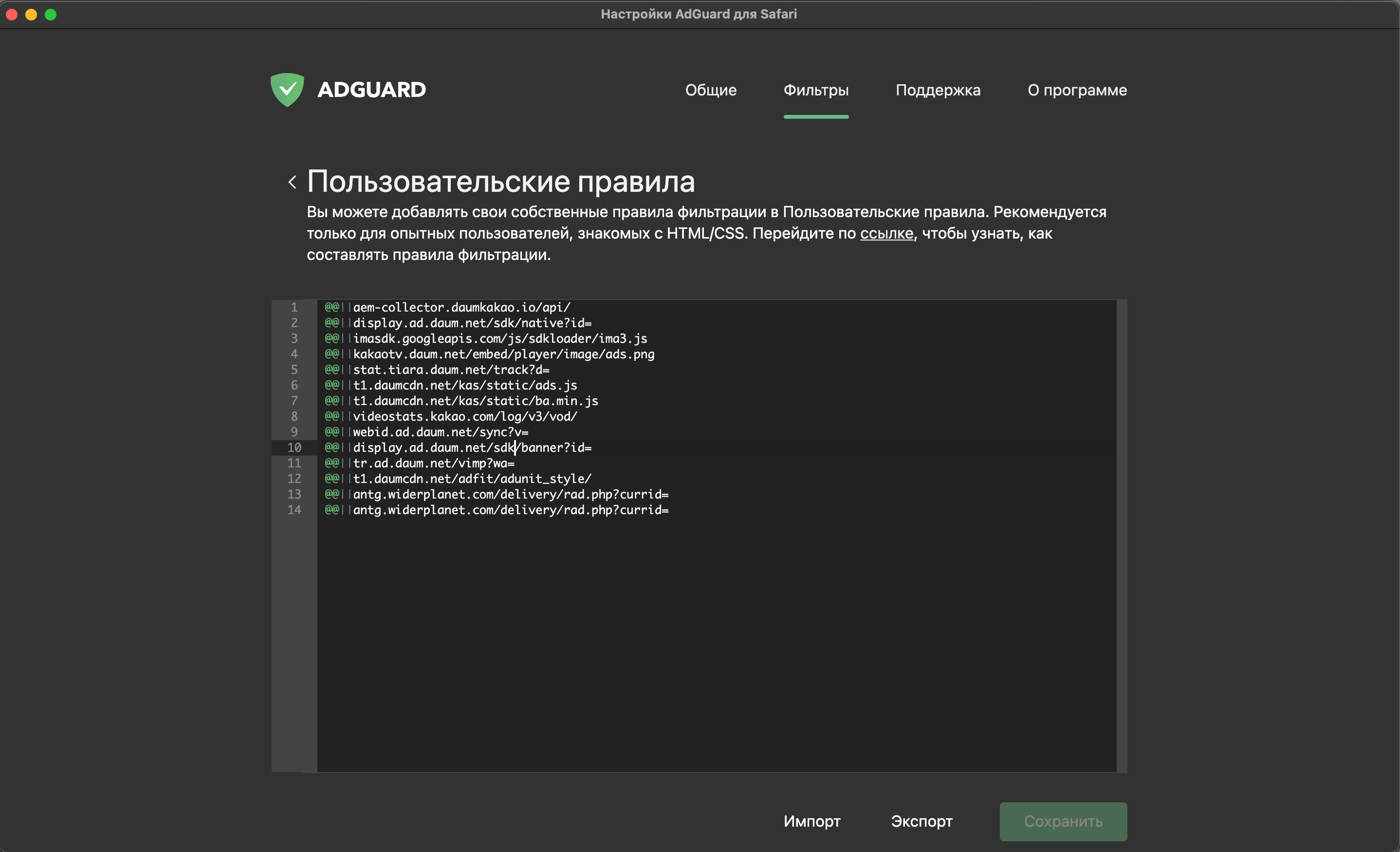Screen dimensions: 1400x852
Task: Click line number 10 in the gutter
Action: (294, 447)
